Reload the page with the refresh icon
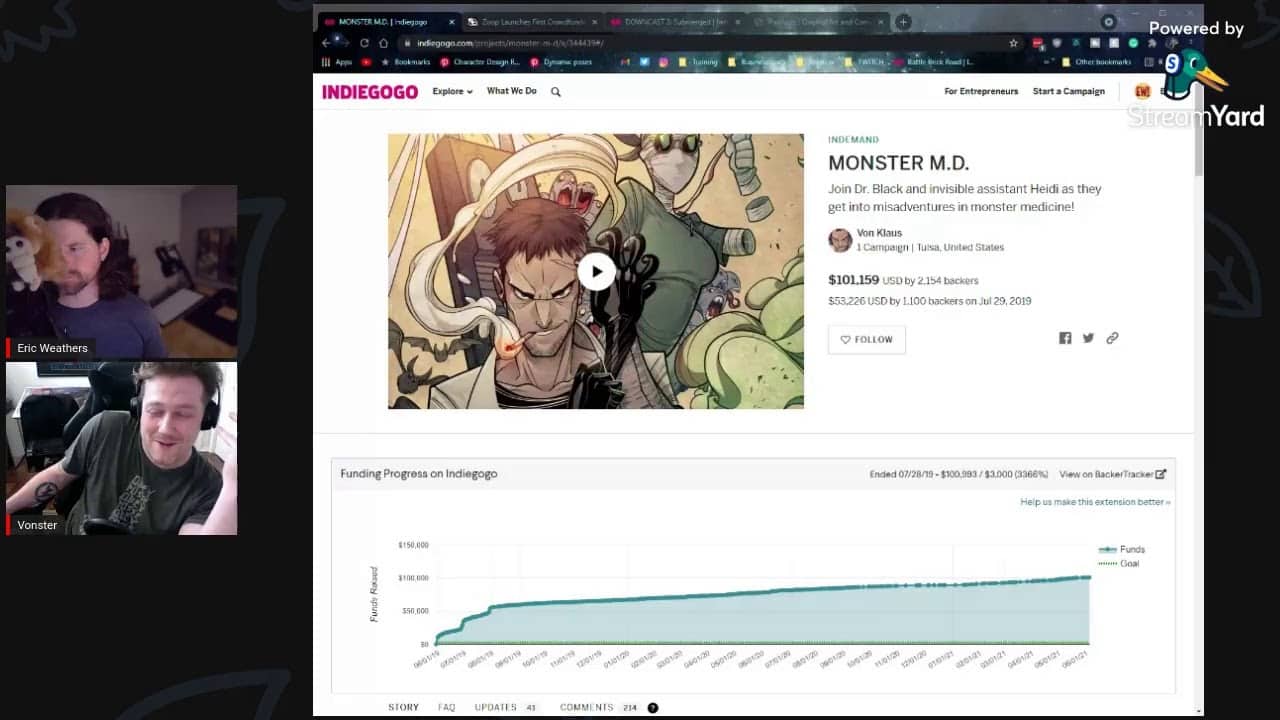1280x720 pixels. (x=364, y=43)
